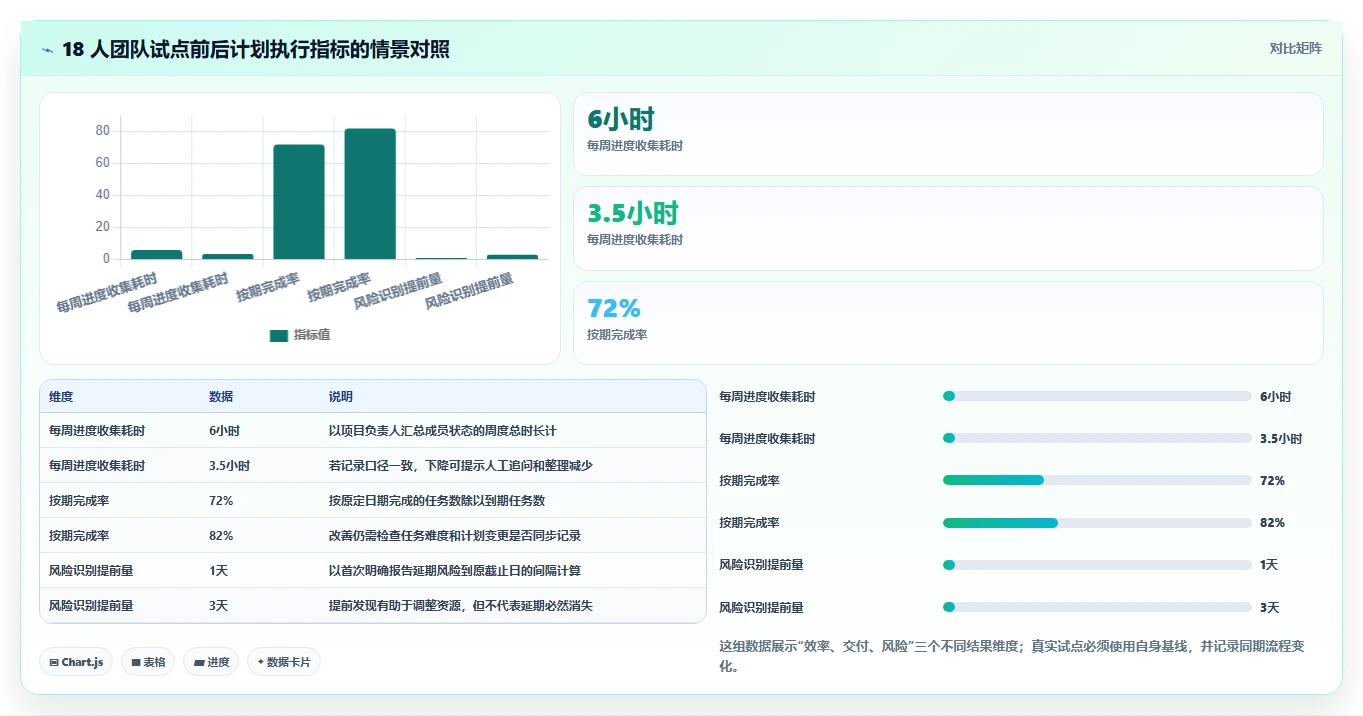The image size is (1363, 716).
Task: Click the 3天 value beside its progress bar
Action: pyautogui.click(x=1270, y=607)
